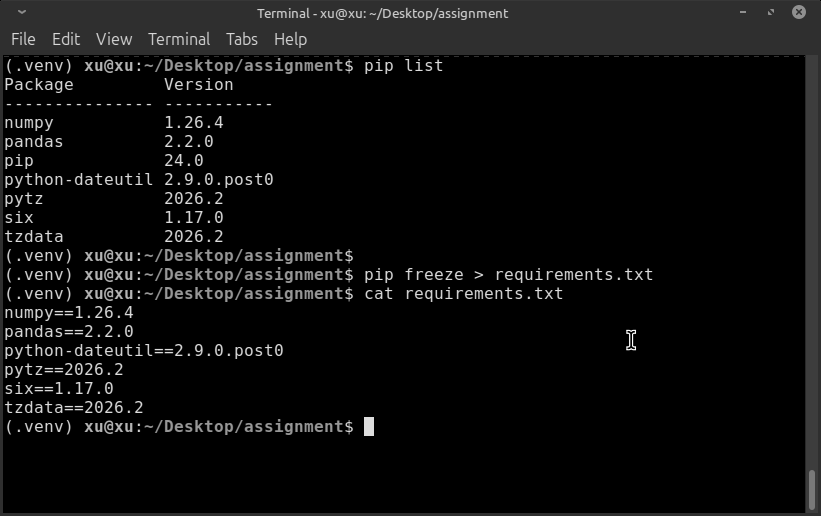
Task: Click the 'pandas==2.2.0' line
Action: click(x=69, y=332)
